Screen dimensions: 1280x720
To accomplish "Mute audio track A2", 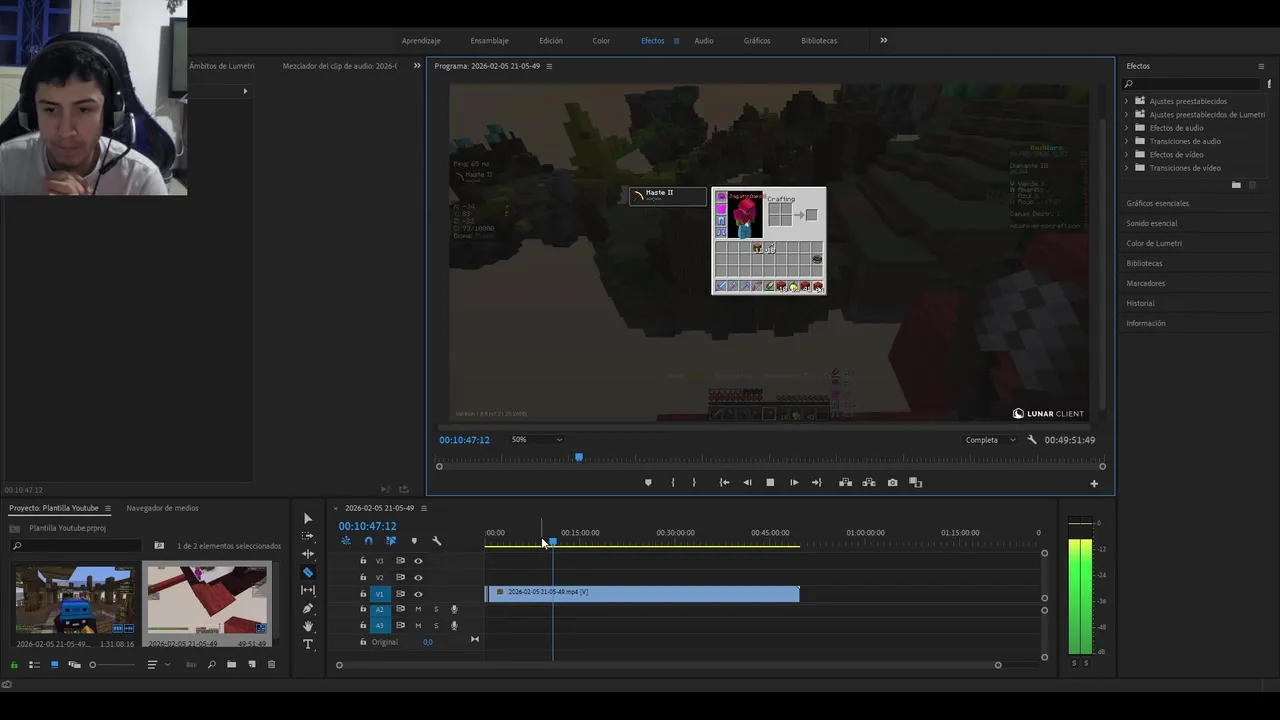I will point(418,609).
